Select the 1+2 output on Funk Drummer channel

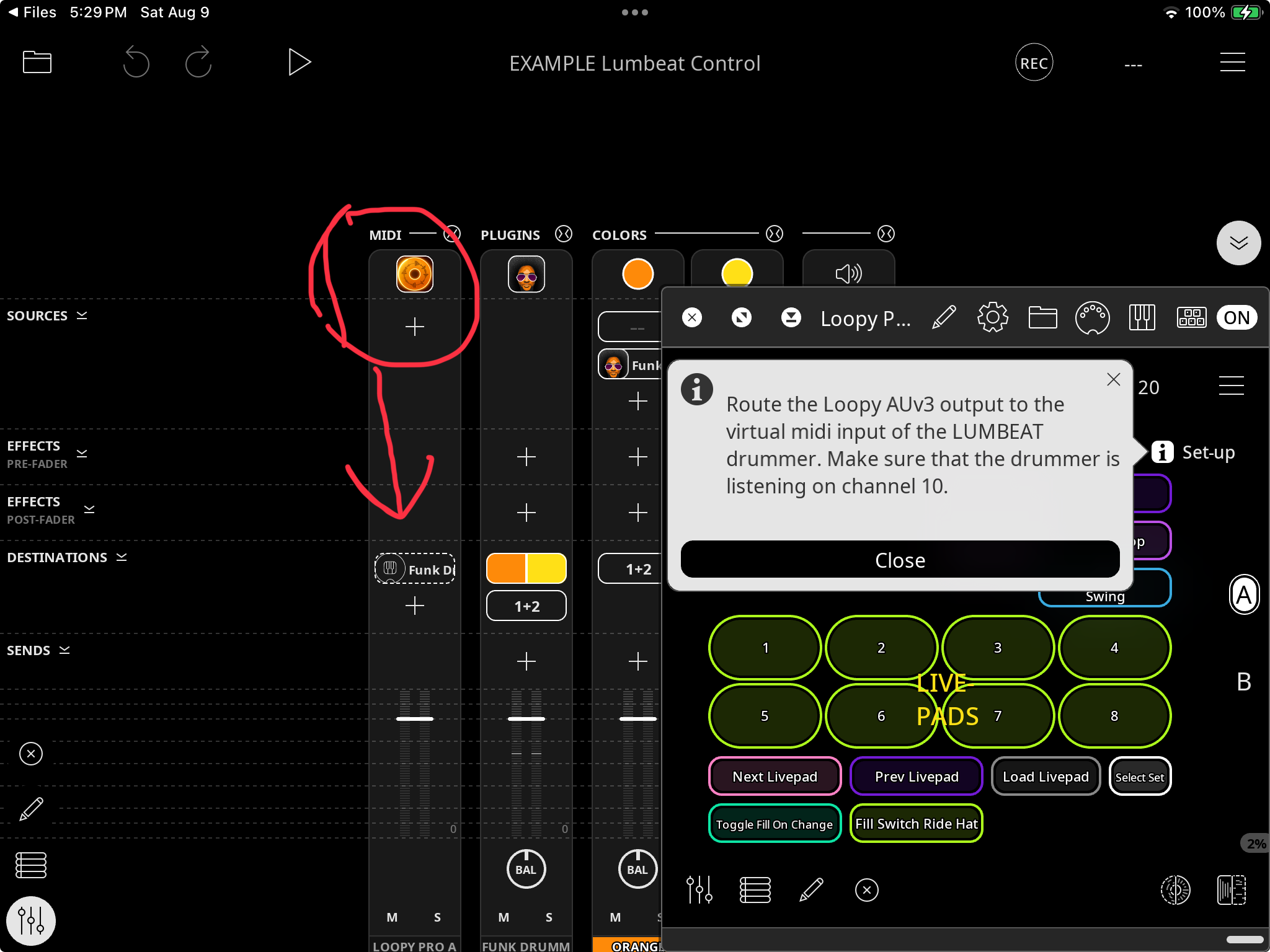pos(526,606)
